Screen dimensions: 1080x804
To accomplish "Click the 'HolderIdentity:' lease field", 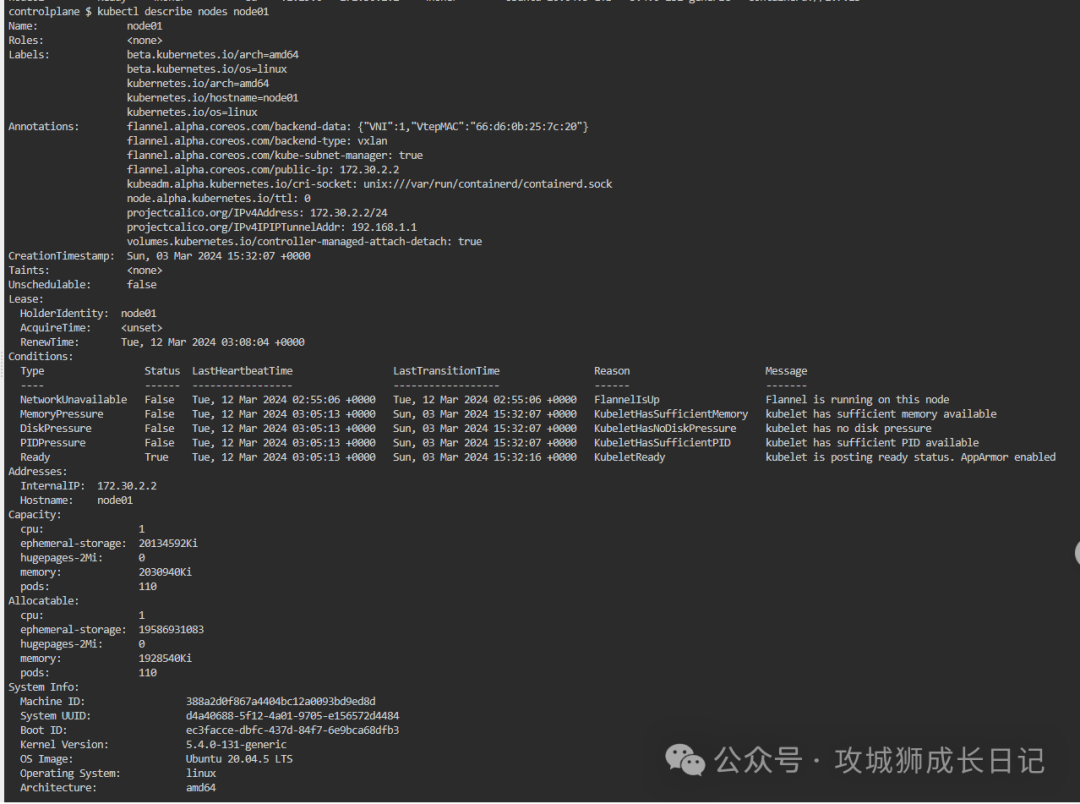I will click(64, 313).
